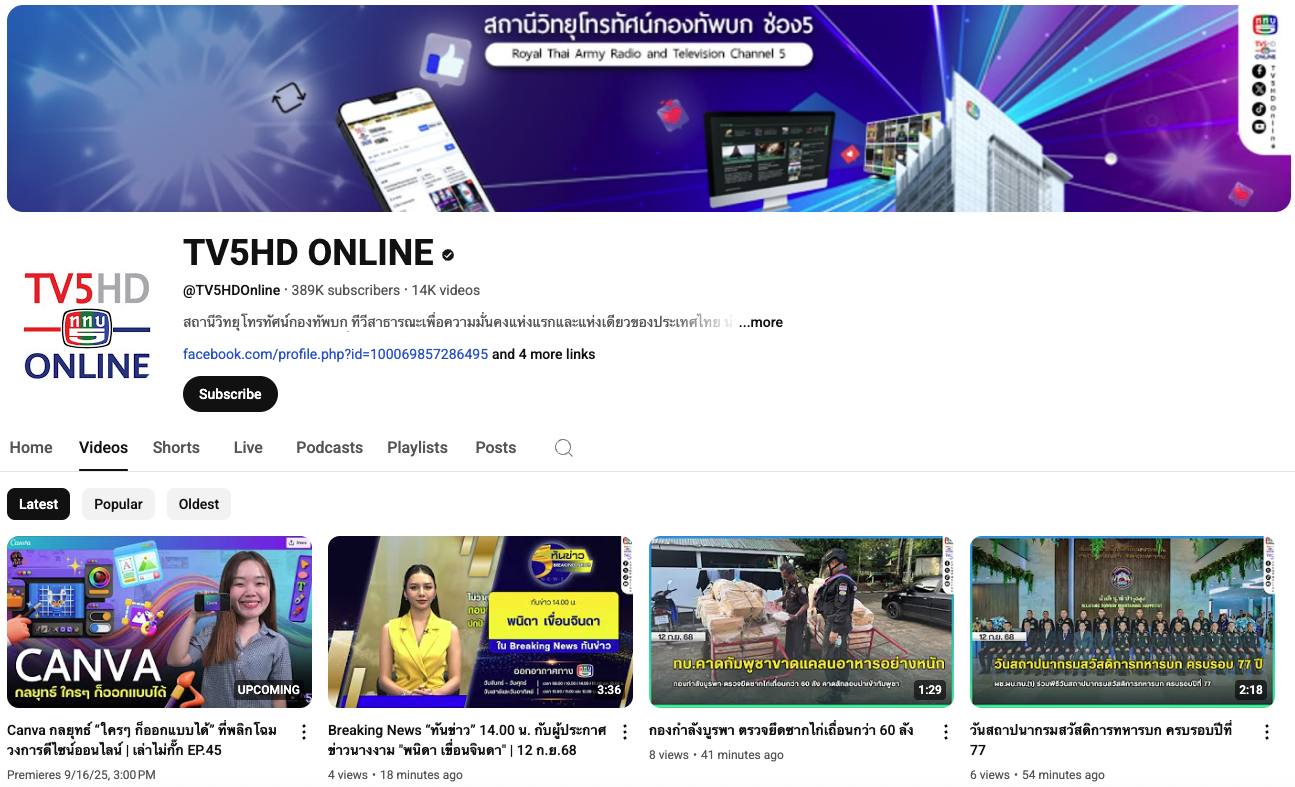Image resolution: width=1295 pixels, height=787 pixels.
Task: Open Breaking News ทันข่าว 14.00 น. title
Action: coord(467,740)
